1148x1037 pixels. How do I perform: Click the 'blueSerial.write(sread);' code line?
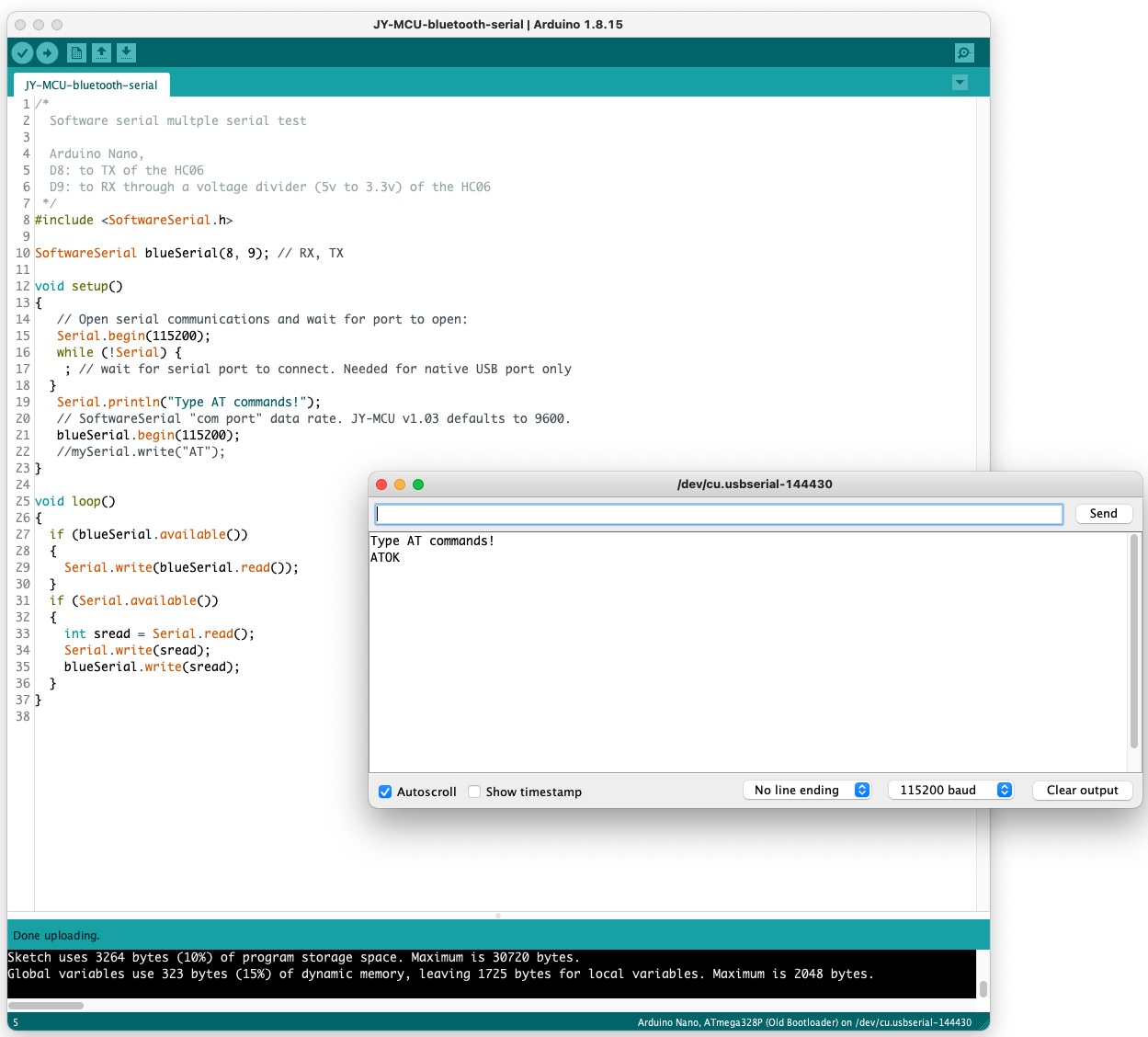tap(152, 667)
